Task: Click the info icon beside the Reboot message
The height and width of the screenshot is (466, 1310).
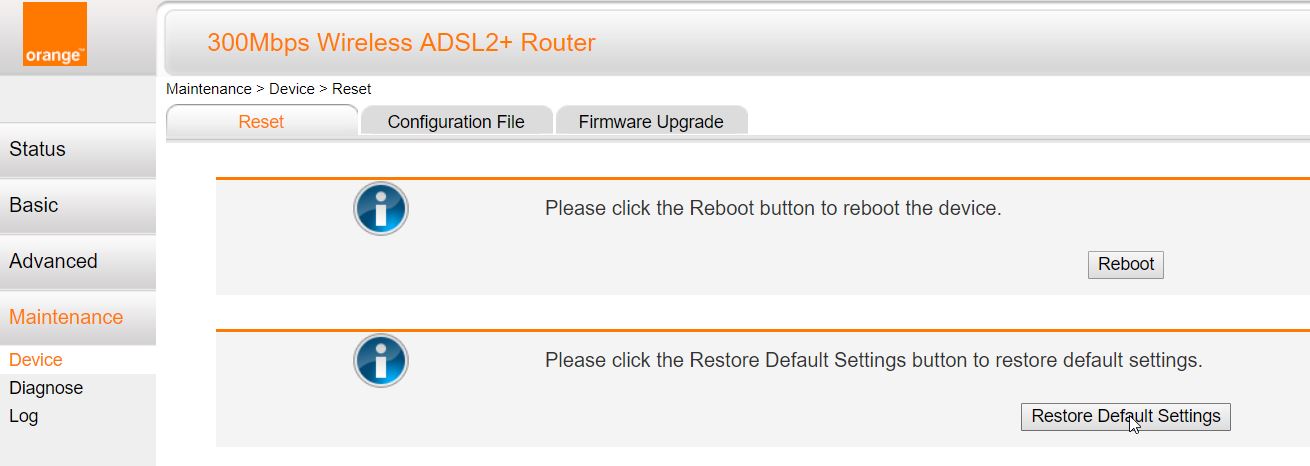Action: point(381,209)
